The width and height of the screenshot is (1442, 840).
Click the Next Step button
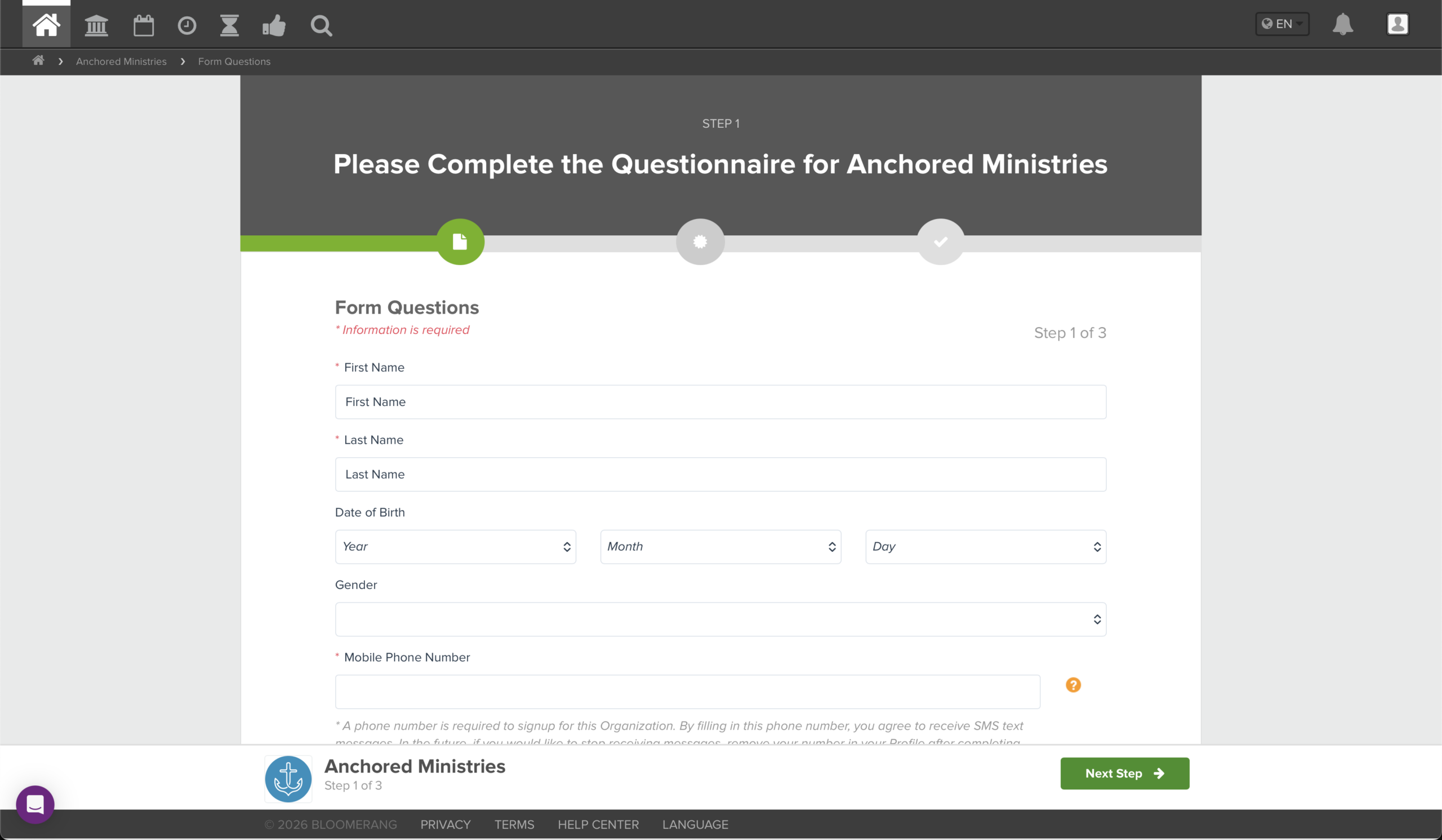pos(1124,773)
